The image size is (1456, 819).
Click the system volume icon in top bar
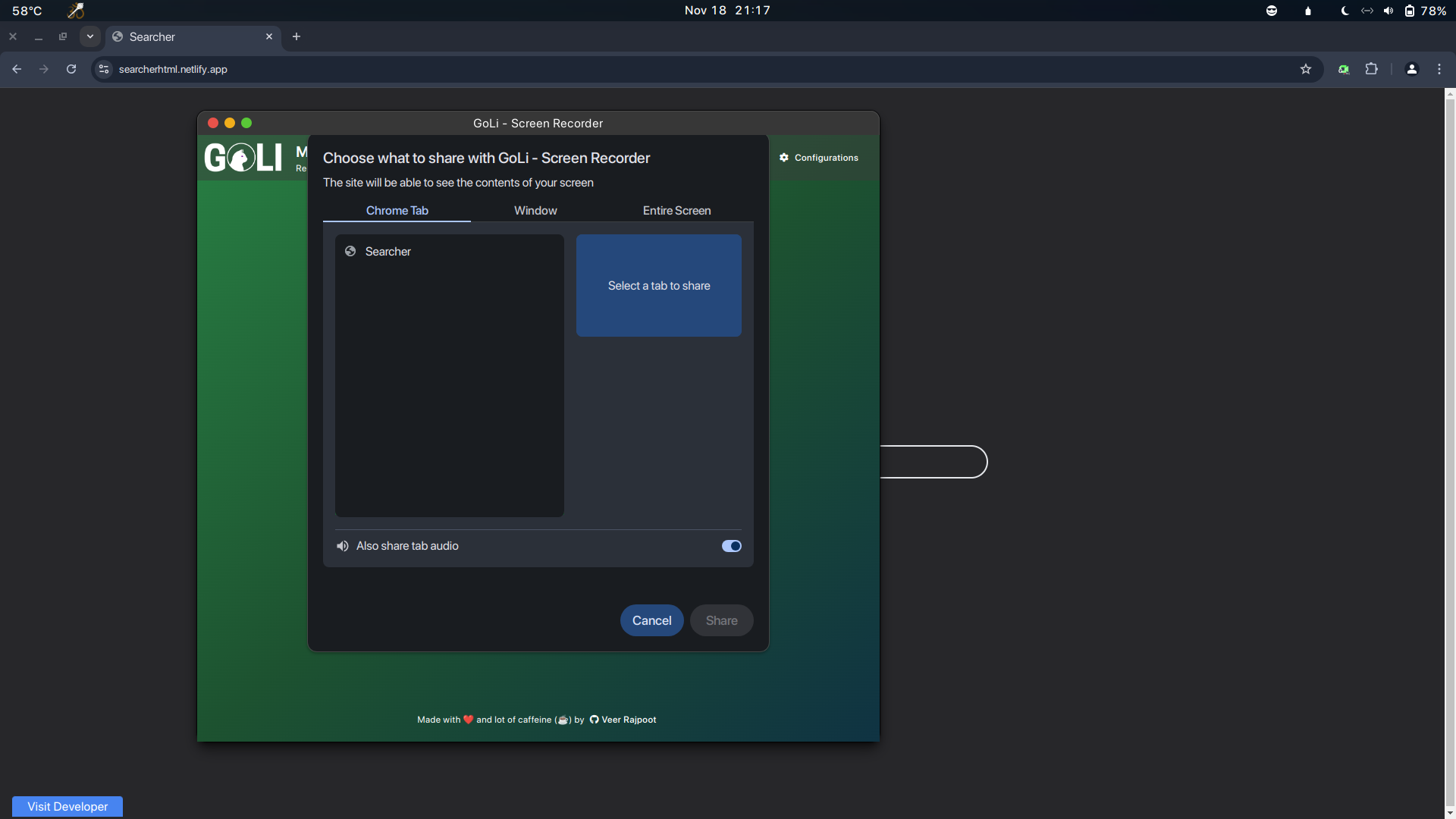tap(1388, 11)
